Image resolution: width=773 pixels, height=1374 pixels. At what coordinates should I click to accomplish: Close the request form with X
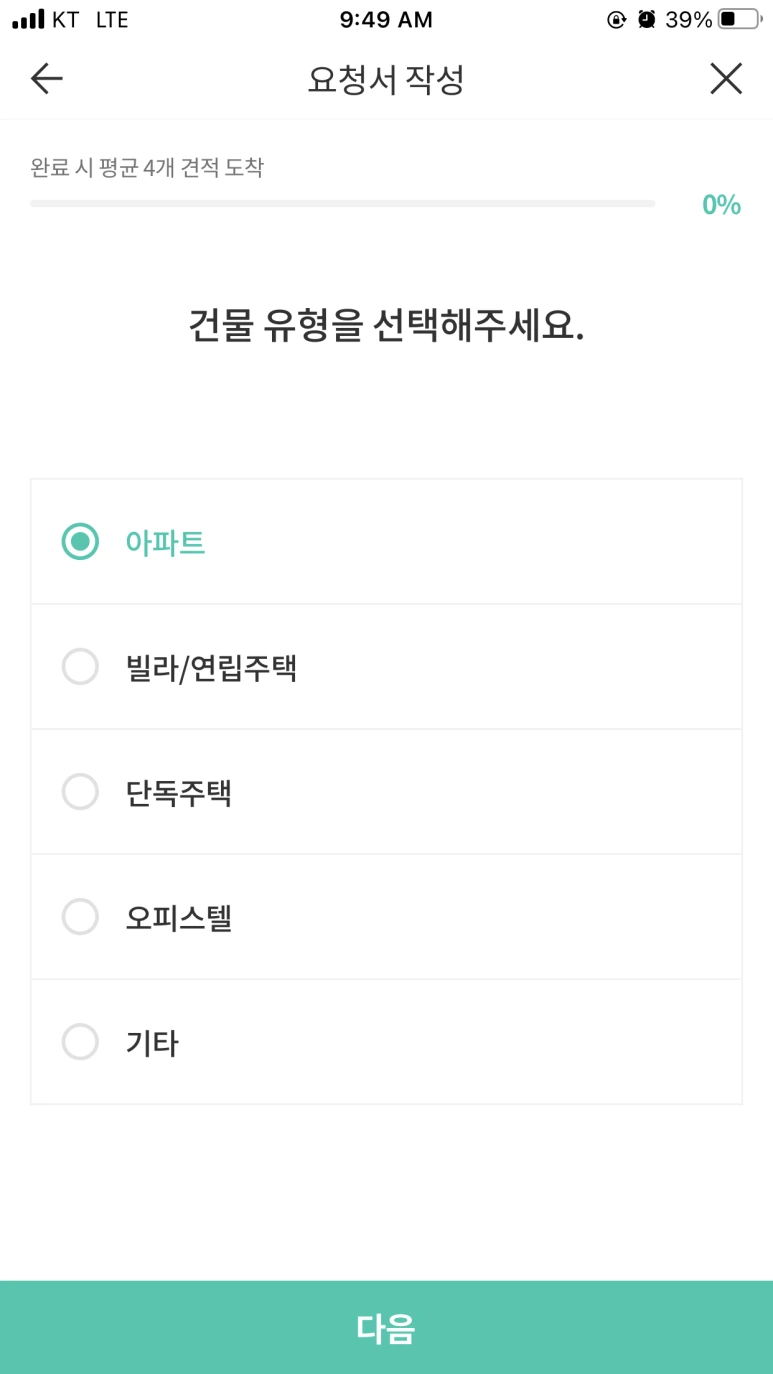coord(726,79)
